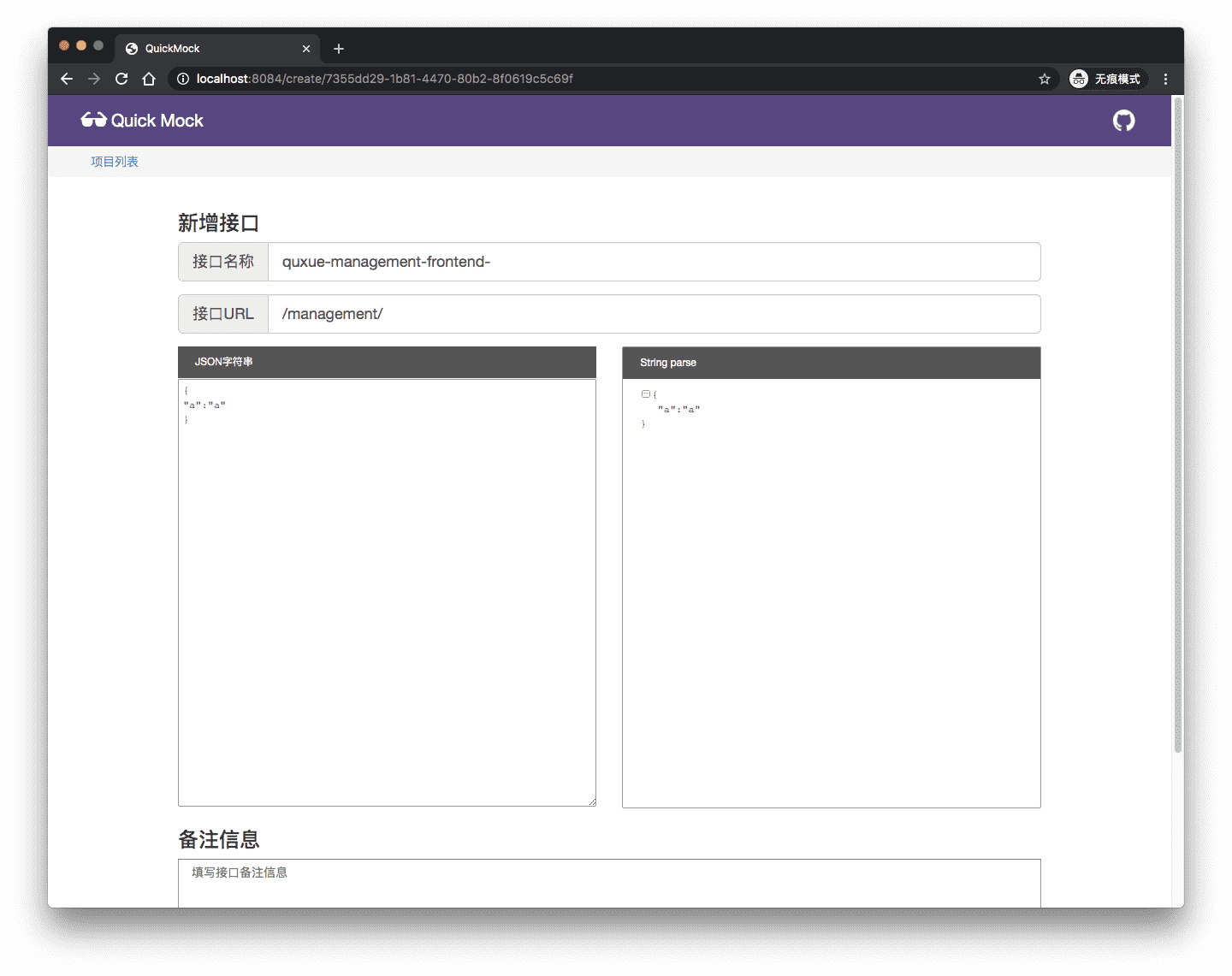1232x976 pixels.
Task: Focus the 接口URL input field
Action: [x=654, y=314]
